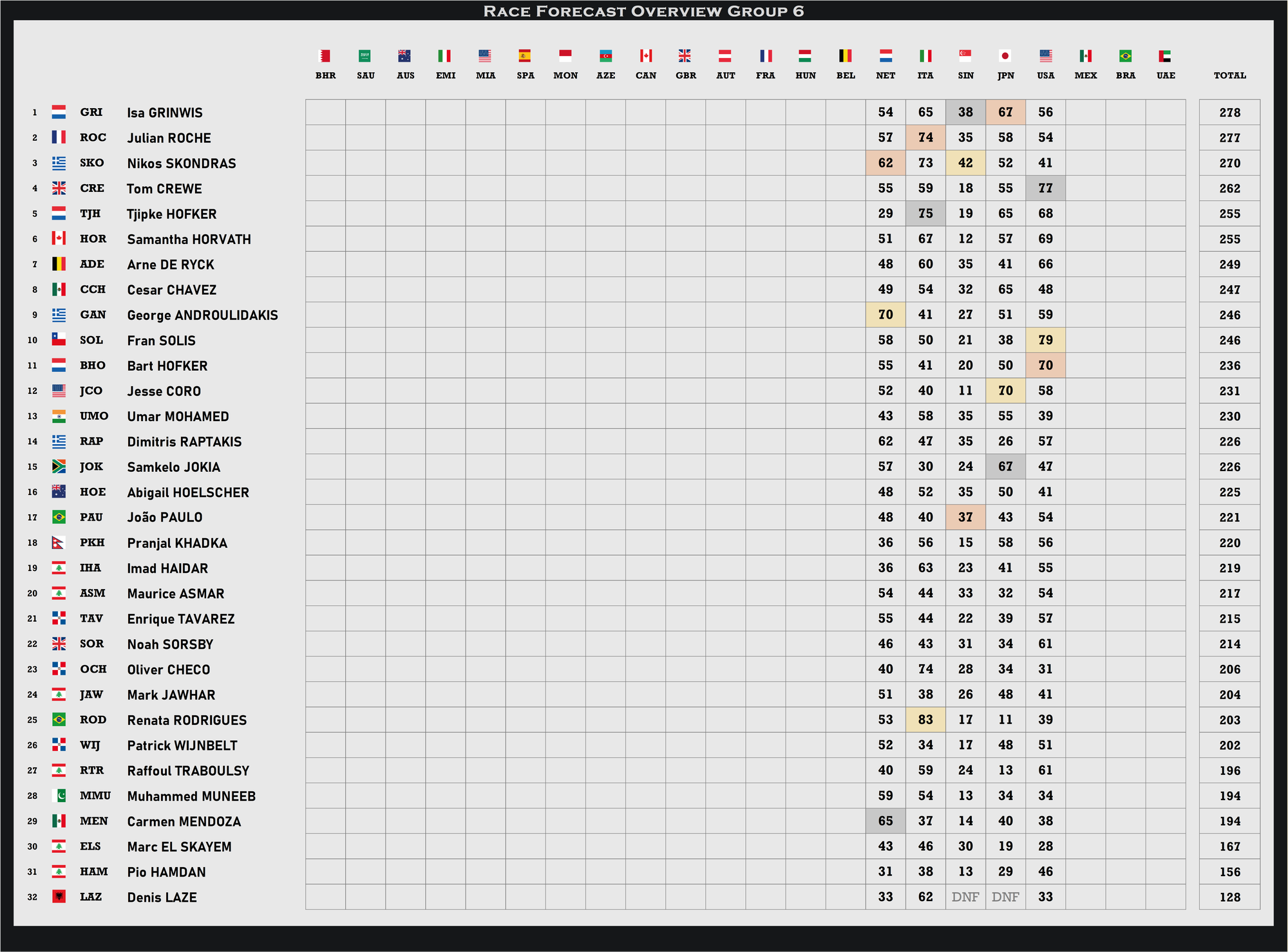
Task: Click highlighted 79 USA score for Fran SOLIS
Action: click(x=1045, y=340)
